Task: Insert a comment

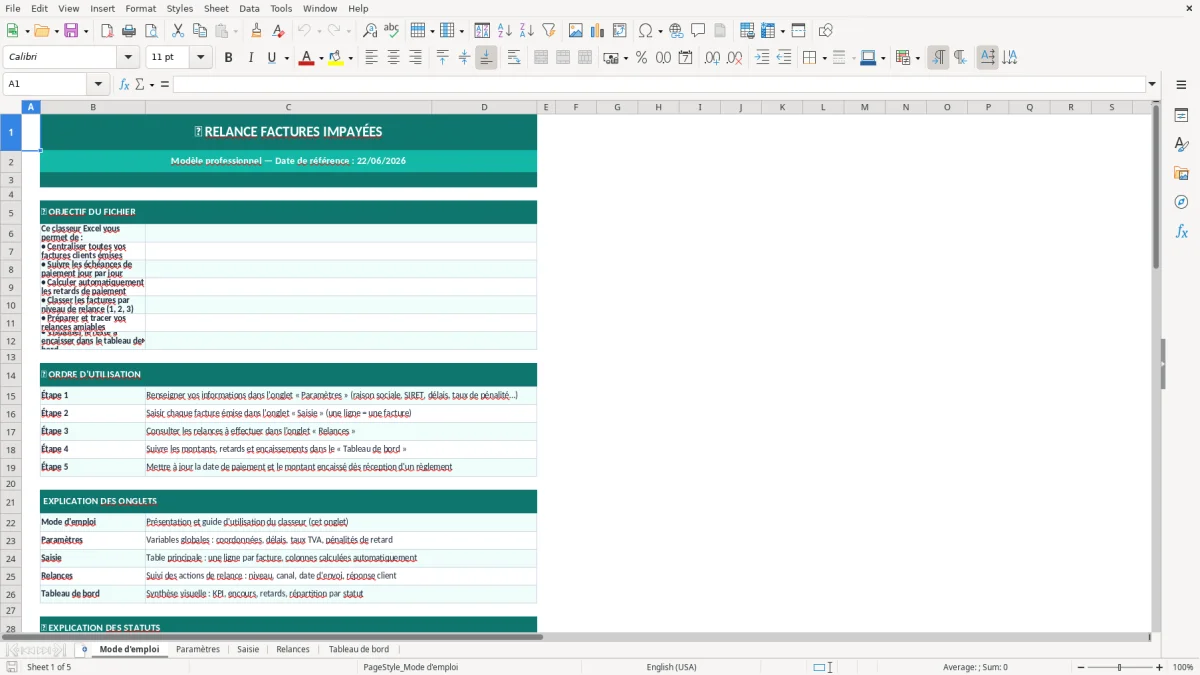Action: (698, 31)
